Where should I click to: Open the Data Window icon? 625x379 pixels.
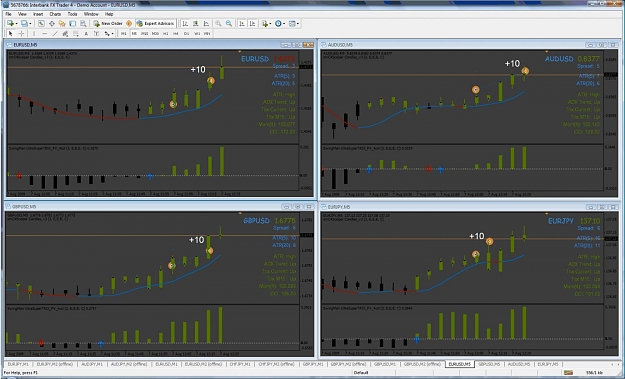tap(52, 24)
